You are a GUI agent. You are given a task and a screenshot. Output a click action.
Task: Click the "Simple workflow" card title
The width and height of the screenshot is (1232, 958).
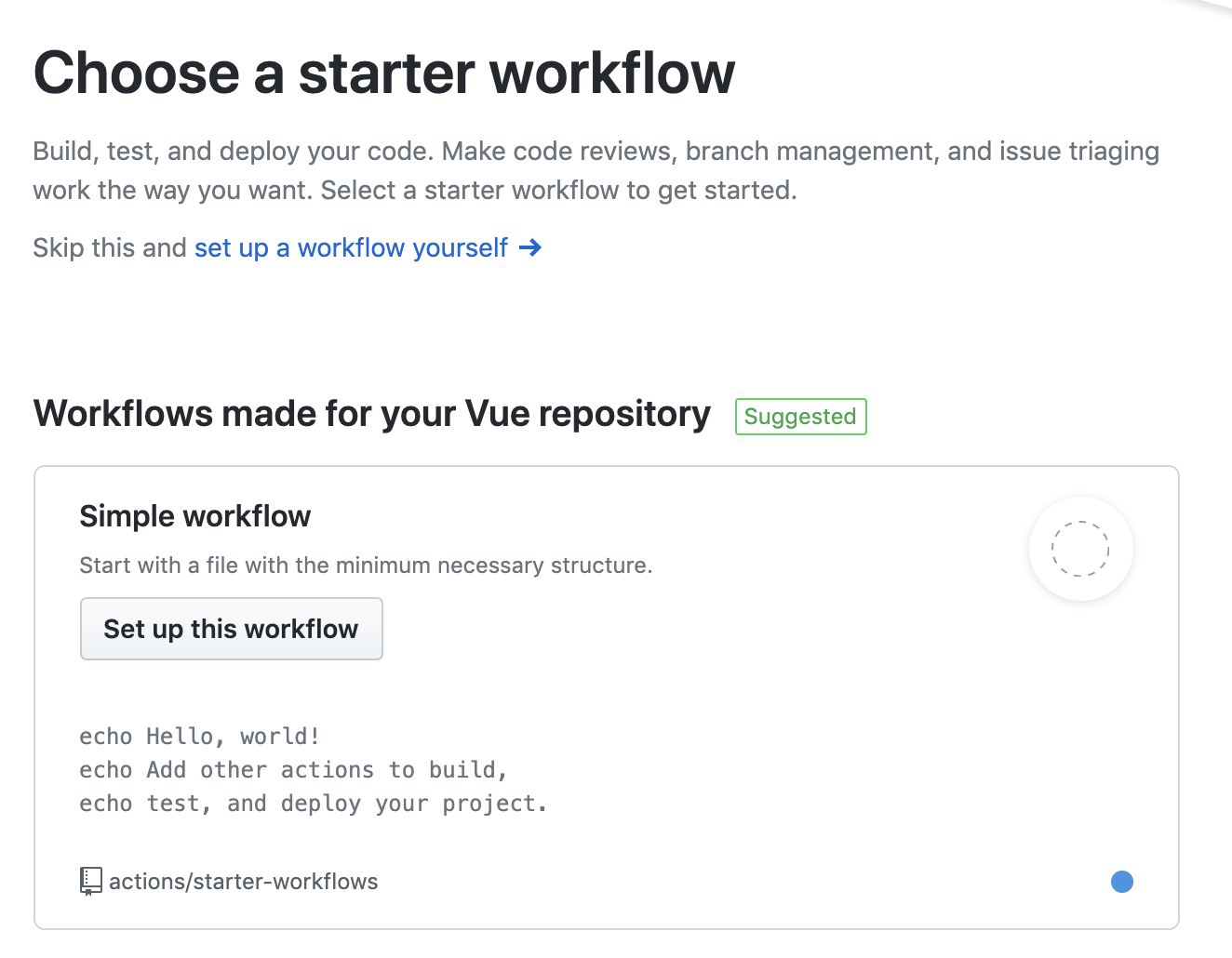(x=194, y=516)
